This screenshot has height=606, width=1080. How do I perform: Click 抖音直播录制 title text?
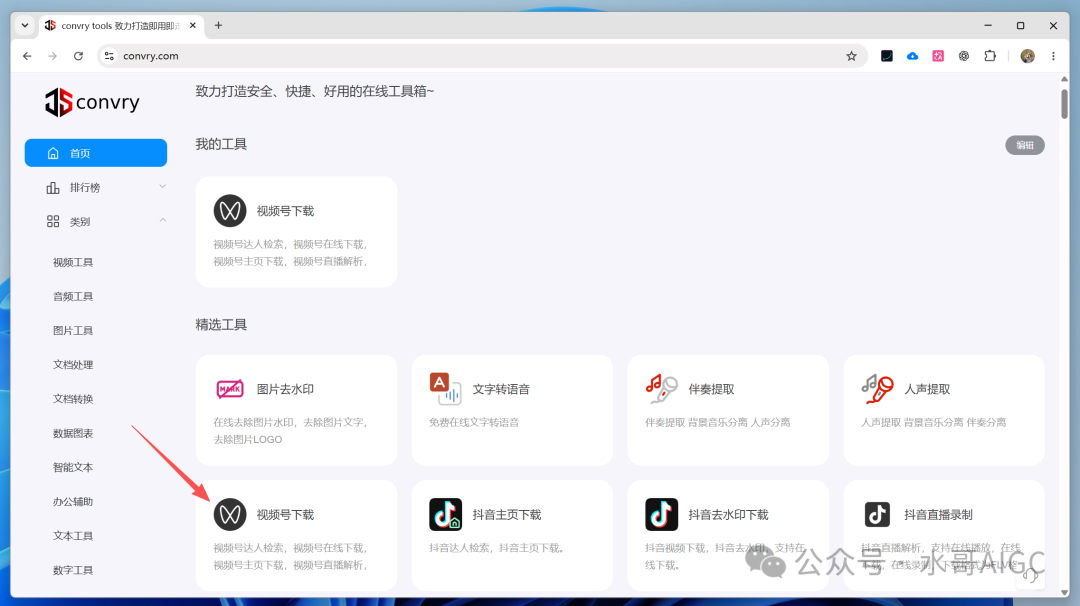pyautogui.click(x=938, y=514)
